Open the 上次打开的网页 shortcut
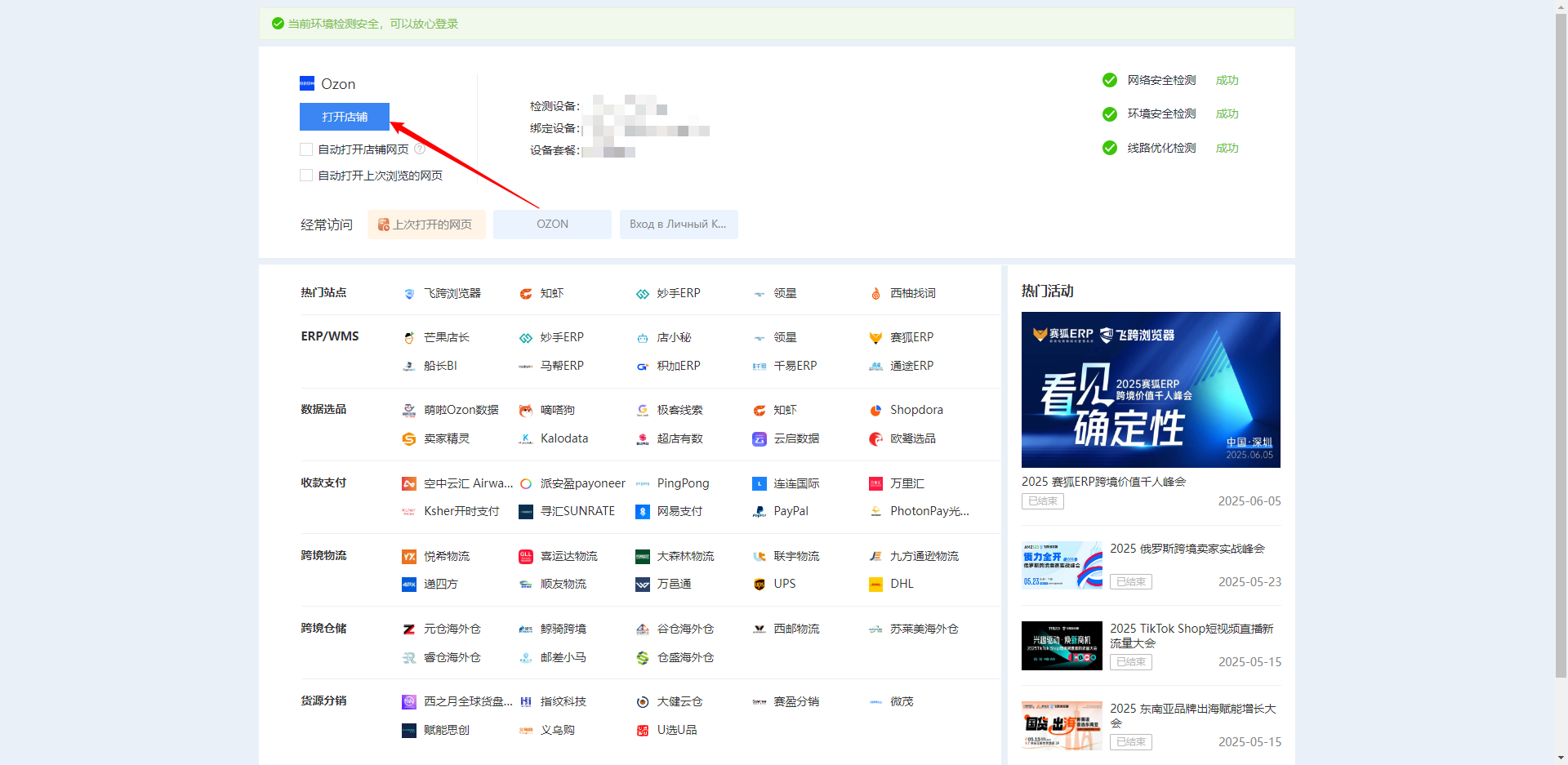1568x765 pixels. click(x=425, y=225)
